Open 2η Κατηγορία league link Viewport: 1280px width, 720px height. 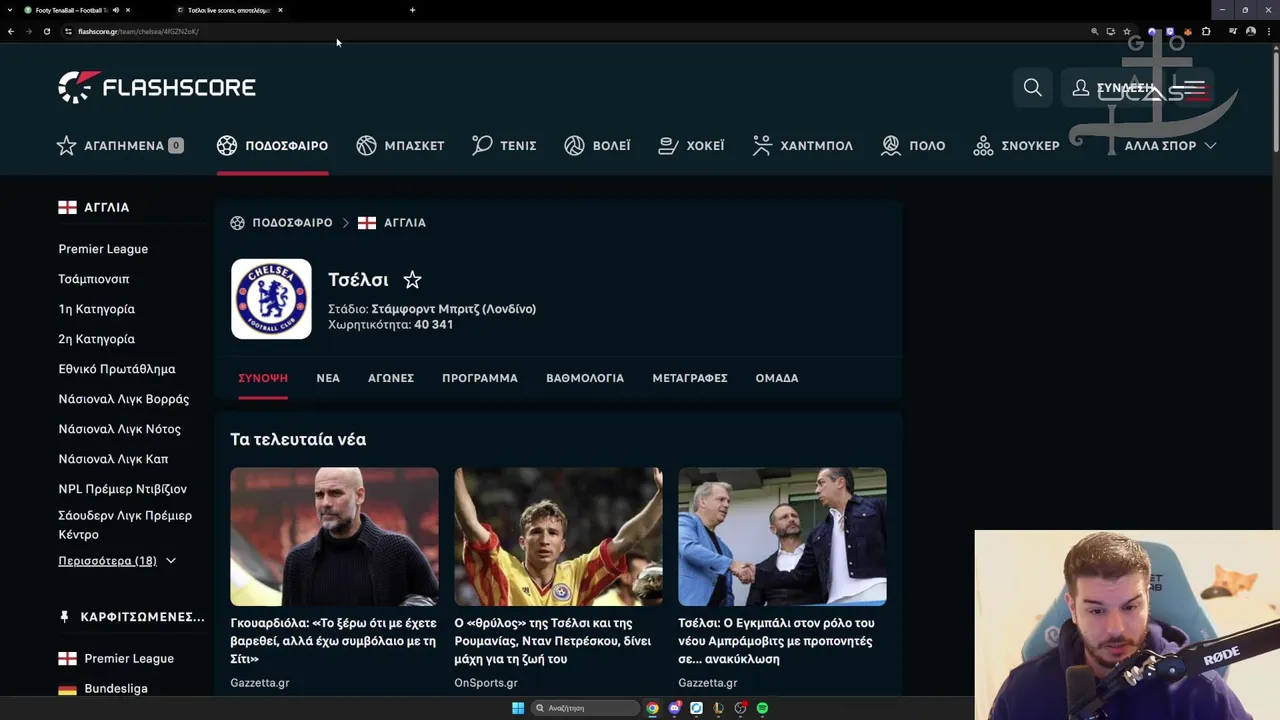(97, 339)
